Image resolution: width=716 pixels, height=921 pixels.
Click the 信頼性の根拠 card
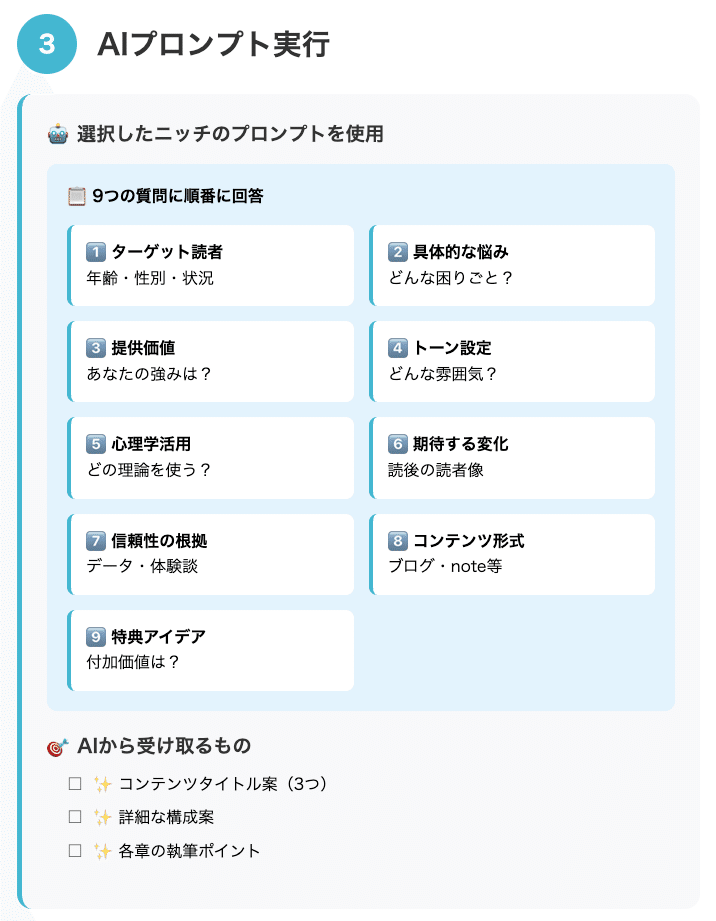[x=211, y=554]
